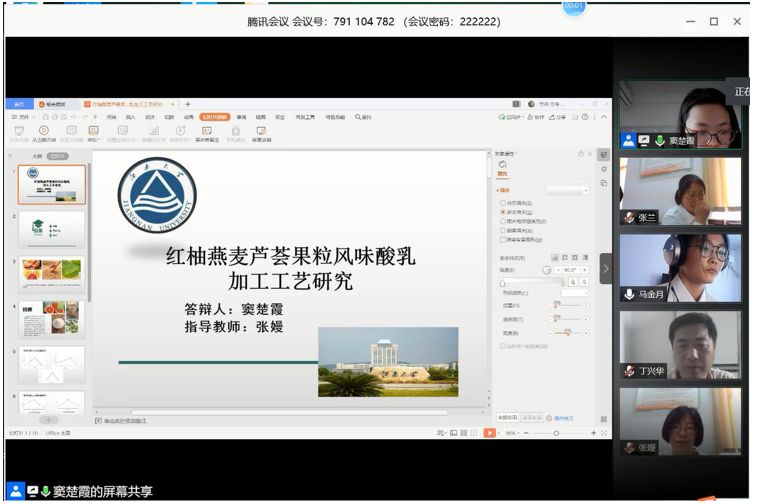The image size is (757, 503).
Task: Select the 渐变填充 radio button
Action: click(x=502, y=212)
